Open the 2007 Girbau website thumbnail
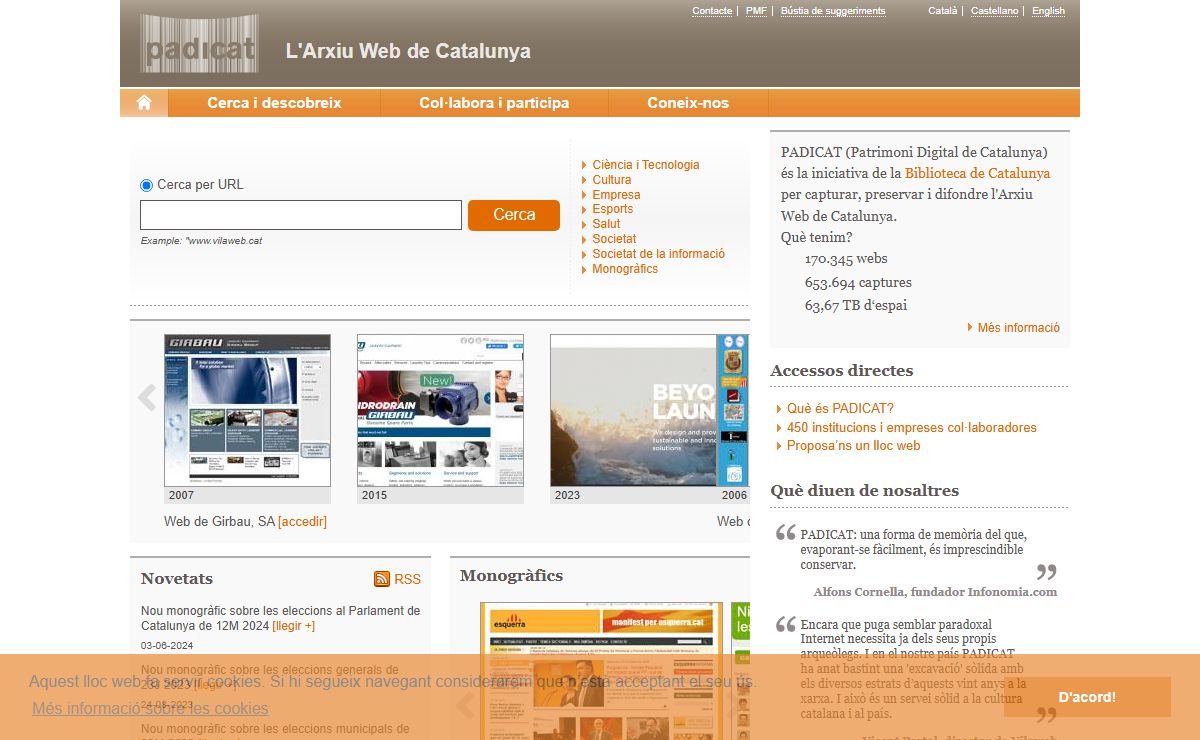 point(247,411)
